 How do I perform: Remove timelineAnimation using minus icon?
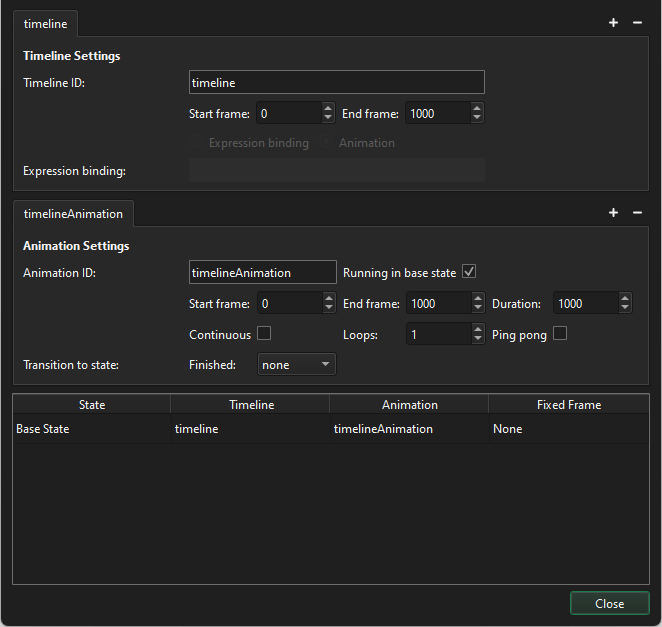click(x=637, y=213)
